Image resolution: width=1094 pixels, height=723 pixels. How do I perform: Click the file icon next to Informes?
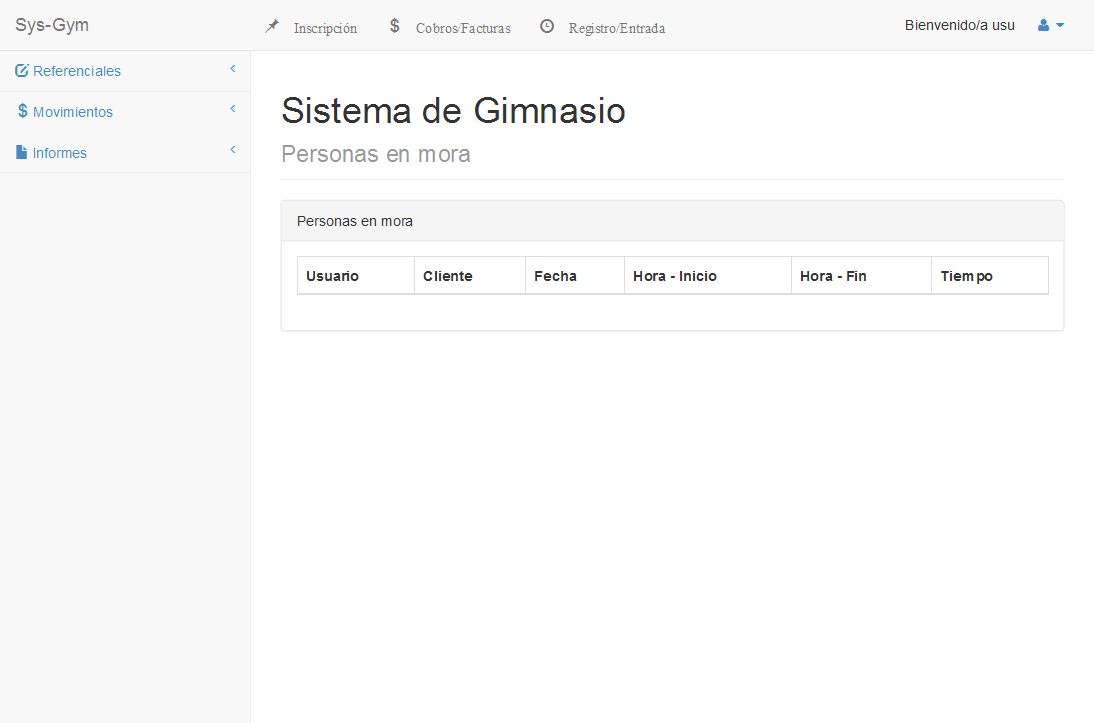click(x=22, y=153)
